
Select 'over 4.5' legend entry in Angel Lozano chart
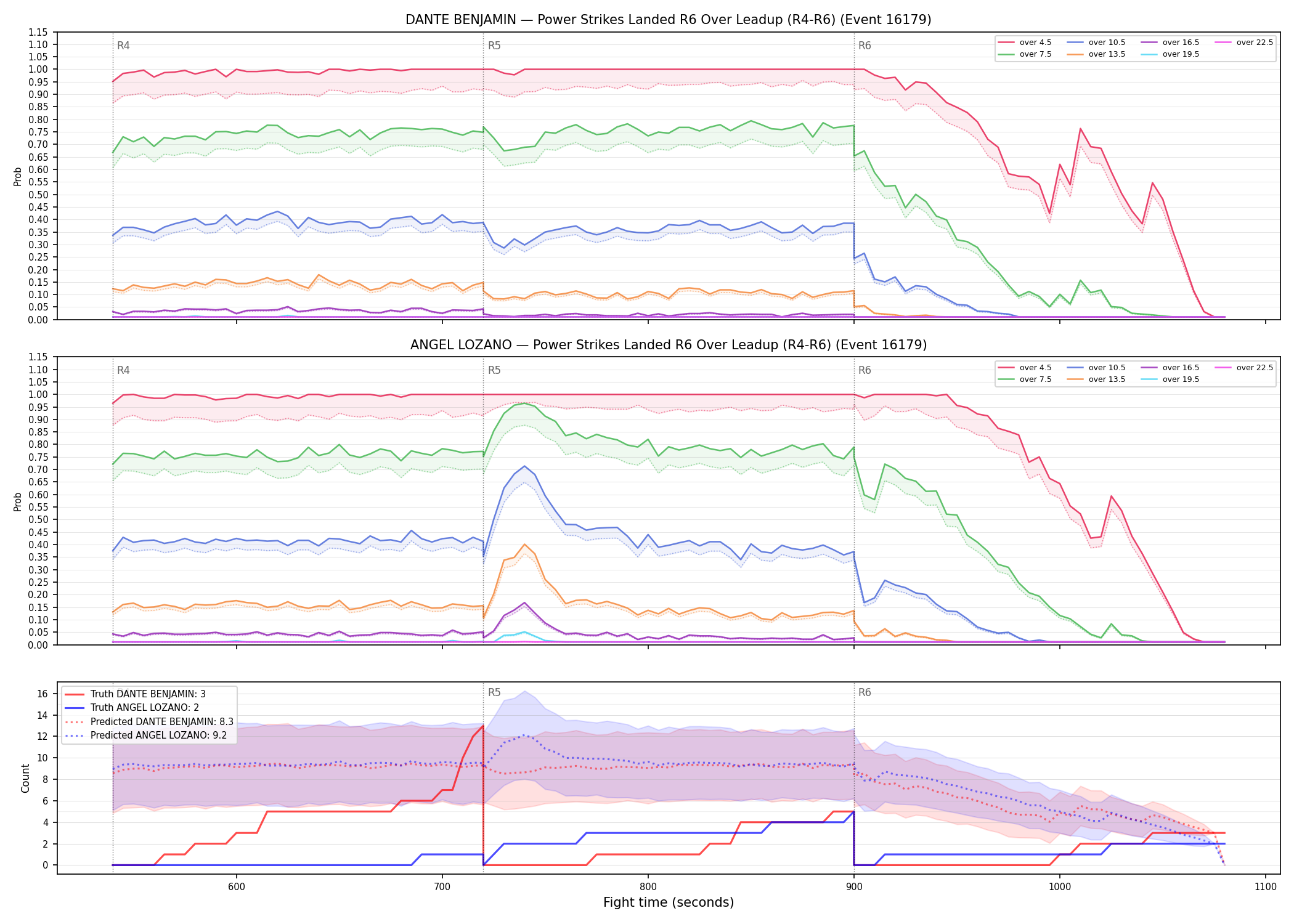(x=1025, y=368)
